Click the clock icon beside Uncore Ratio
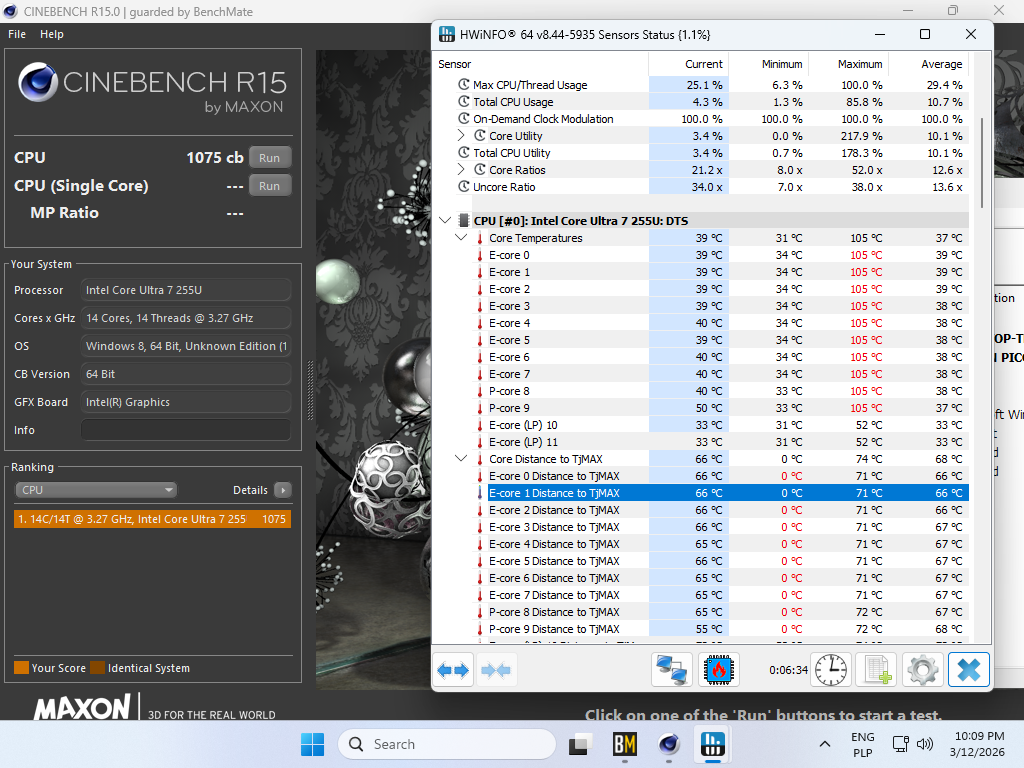 (464, 187)
